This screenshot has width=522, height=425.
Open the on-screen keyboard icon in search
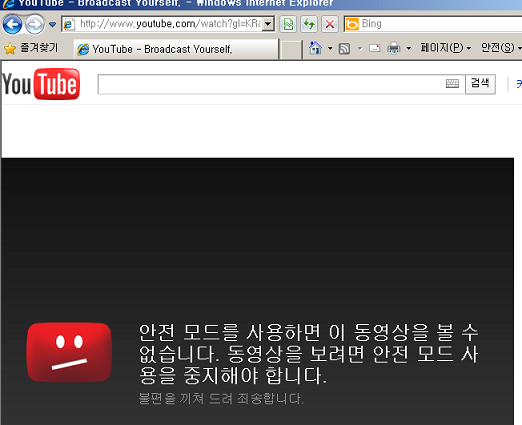[x=452, y=83]
